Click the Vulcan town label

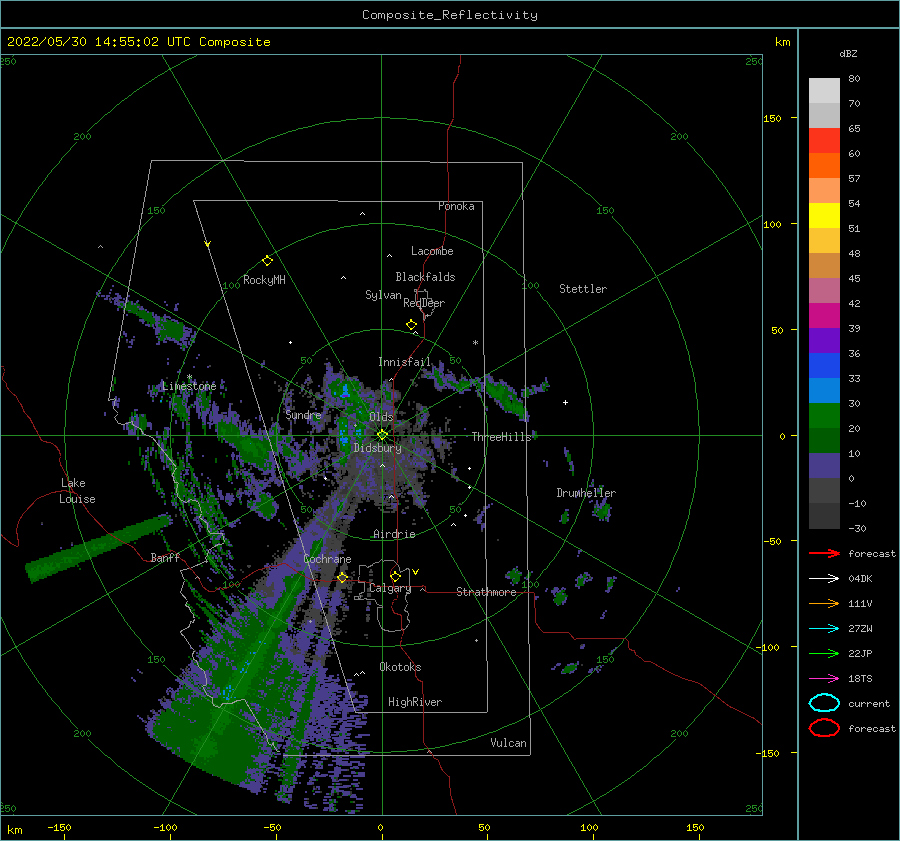[x=509, y=743]
